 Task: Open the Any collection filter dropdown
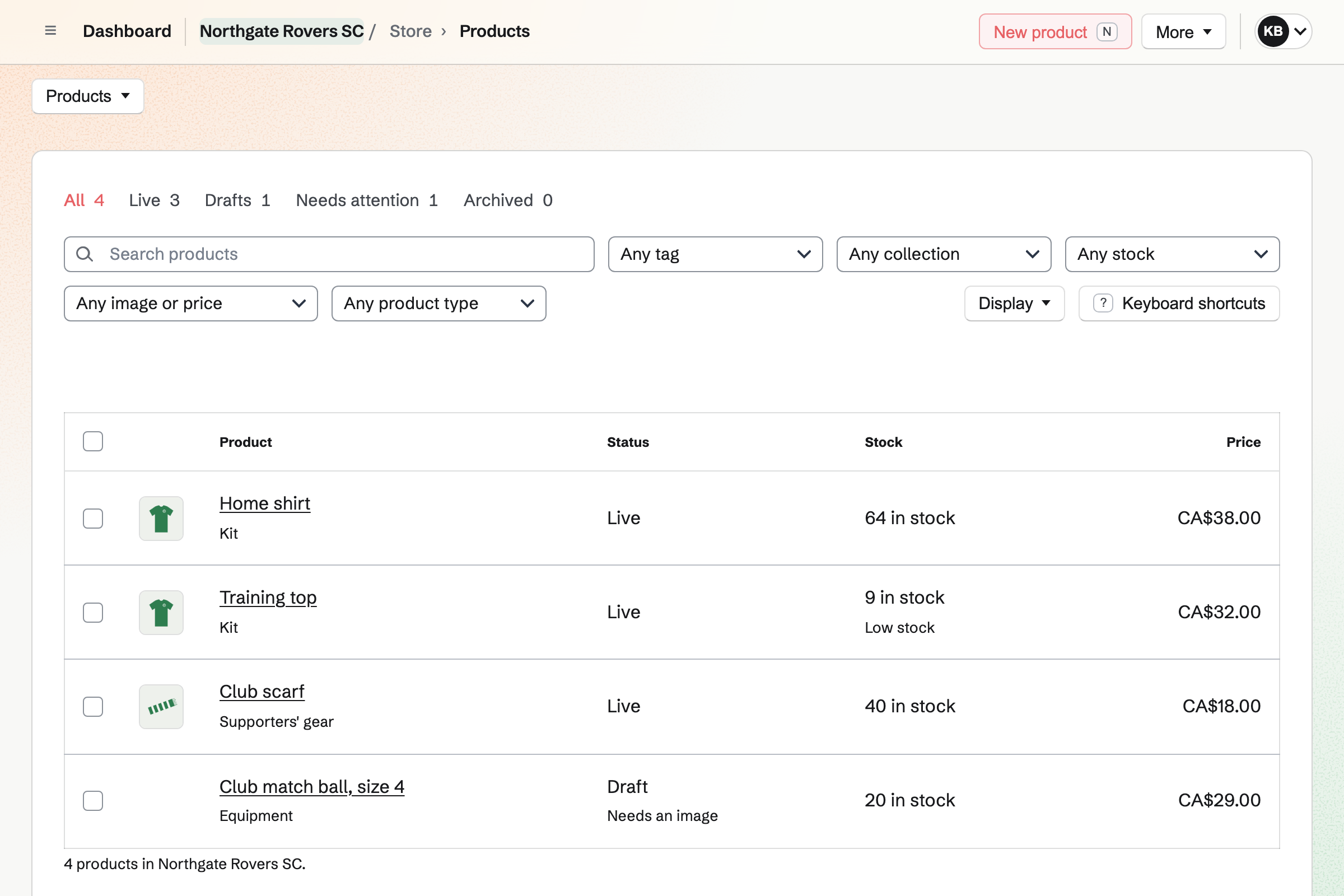coord(944,254)
